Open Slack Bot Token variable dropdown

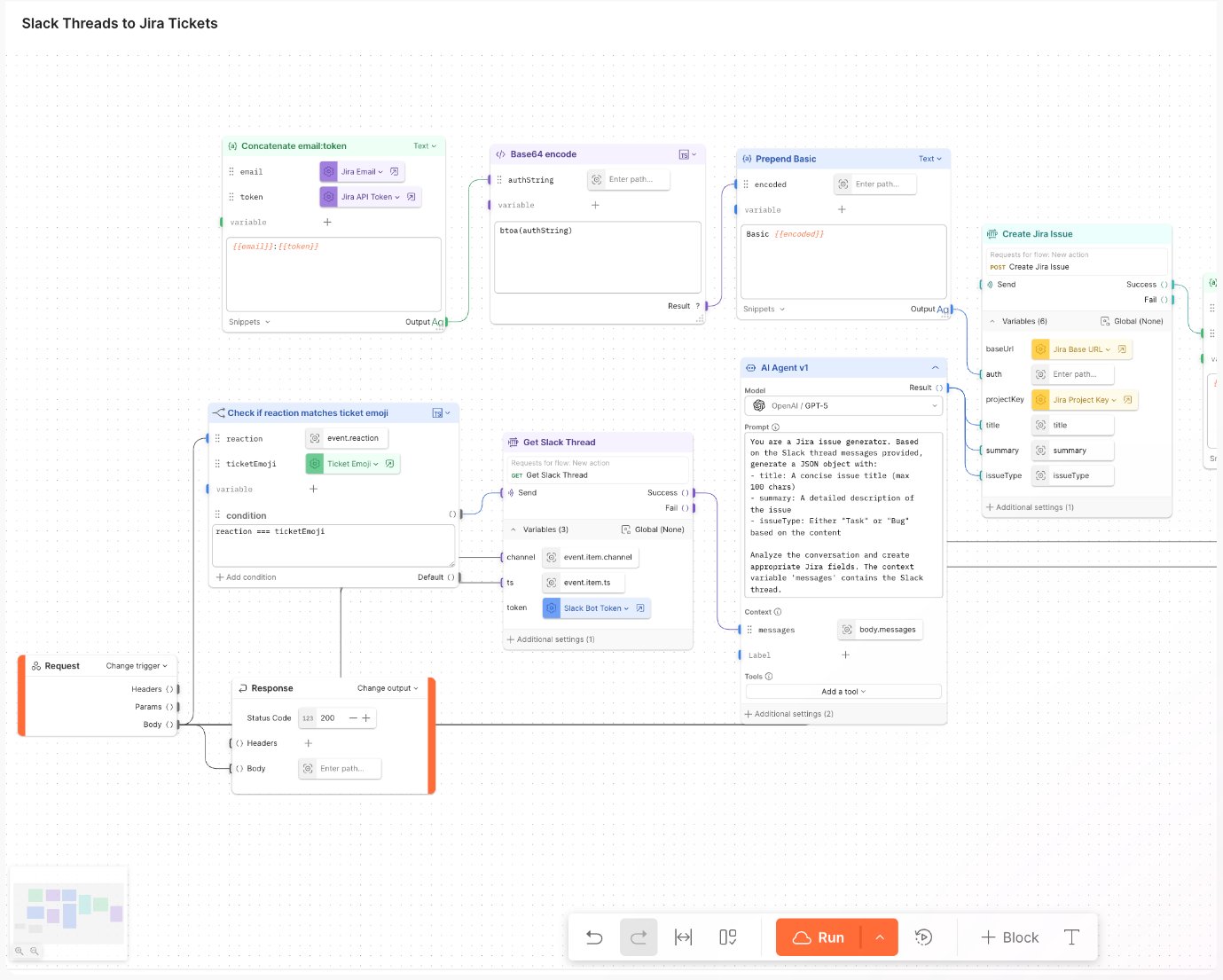tap(596, 608)
